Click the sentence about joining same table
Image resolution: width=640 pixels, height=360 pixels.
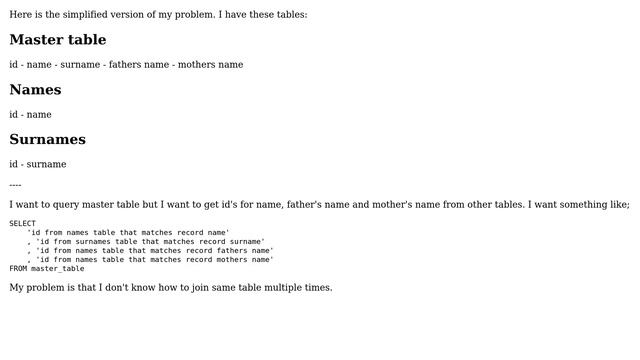pyautogui.click(x=171, y=288)
